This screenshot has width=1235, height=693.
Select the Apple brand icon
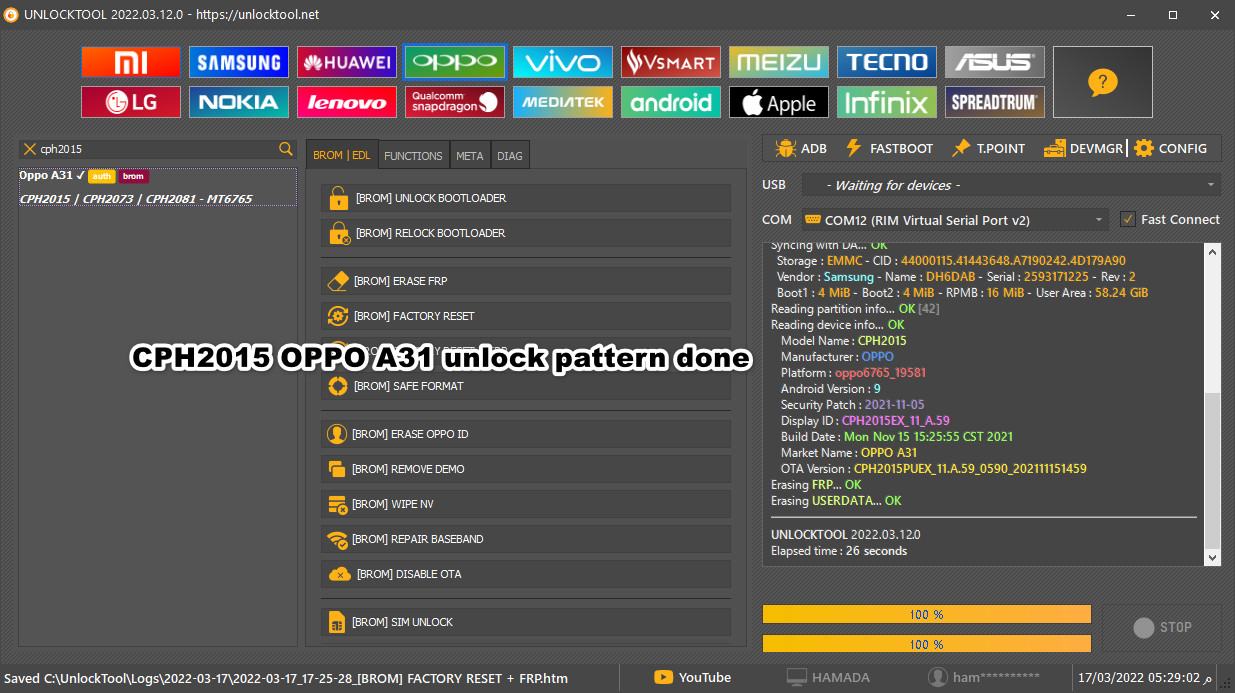click(779, 102)
